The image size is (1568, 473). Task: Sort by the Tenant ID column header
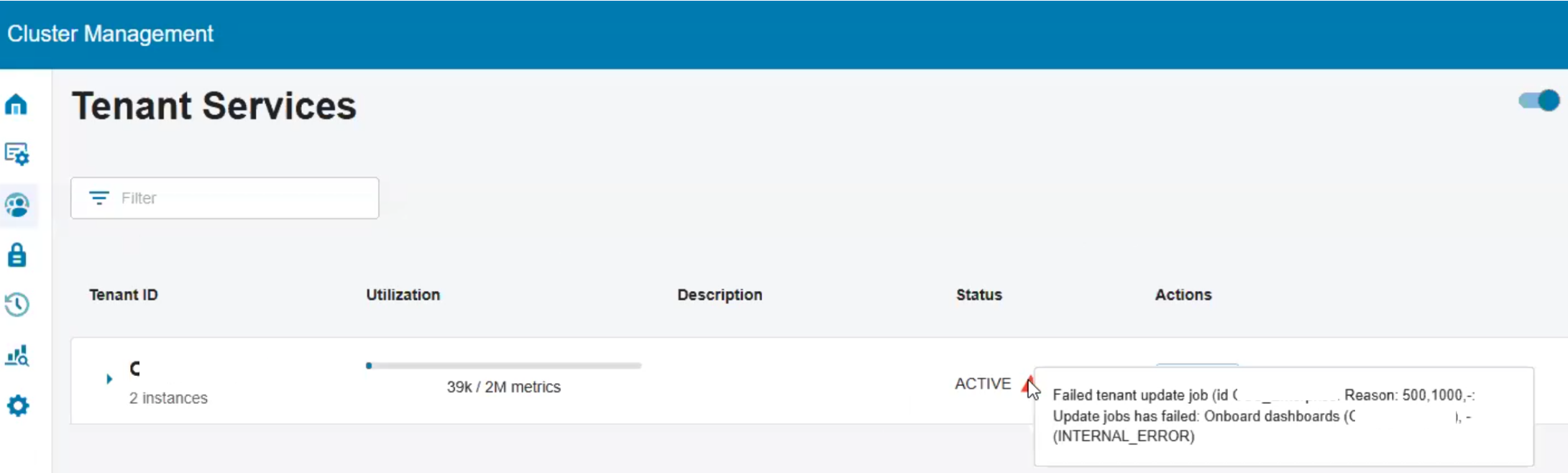click(x=123, y=295)
